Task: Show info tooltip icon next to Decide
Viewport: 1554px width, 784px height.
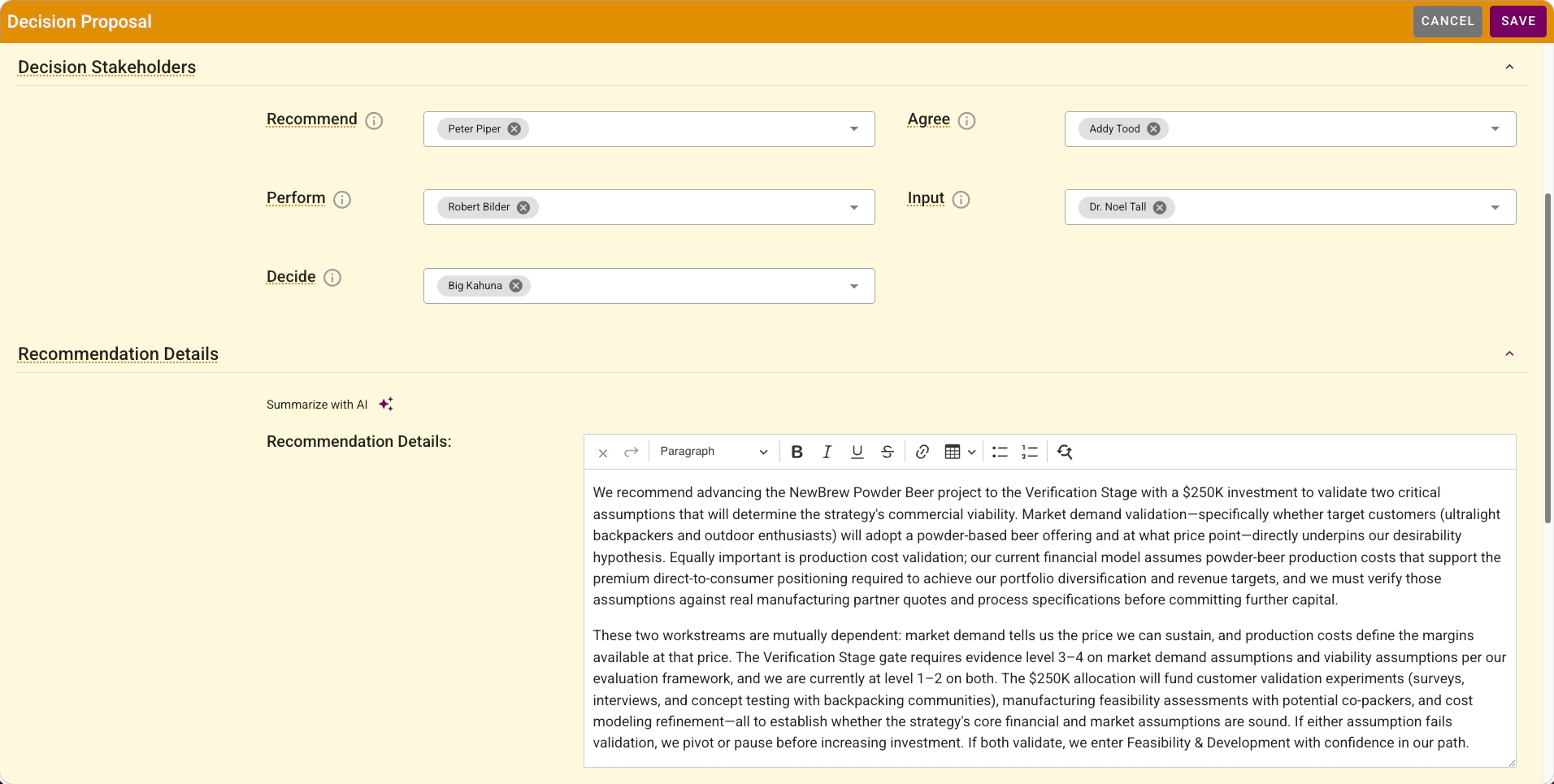Action: tap(332, 278)
